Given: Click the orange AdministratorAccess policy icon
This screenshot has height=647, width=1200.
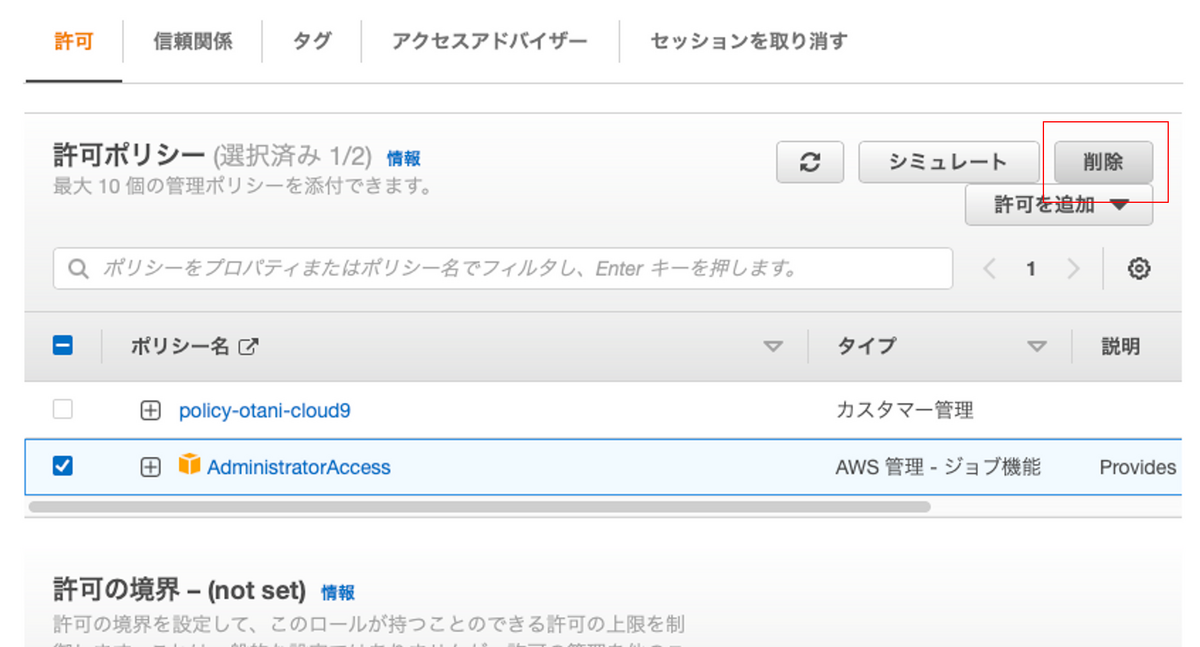Looking at the screenshot, I should 189,465.
